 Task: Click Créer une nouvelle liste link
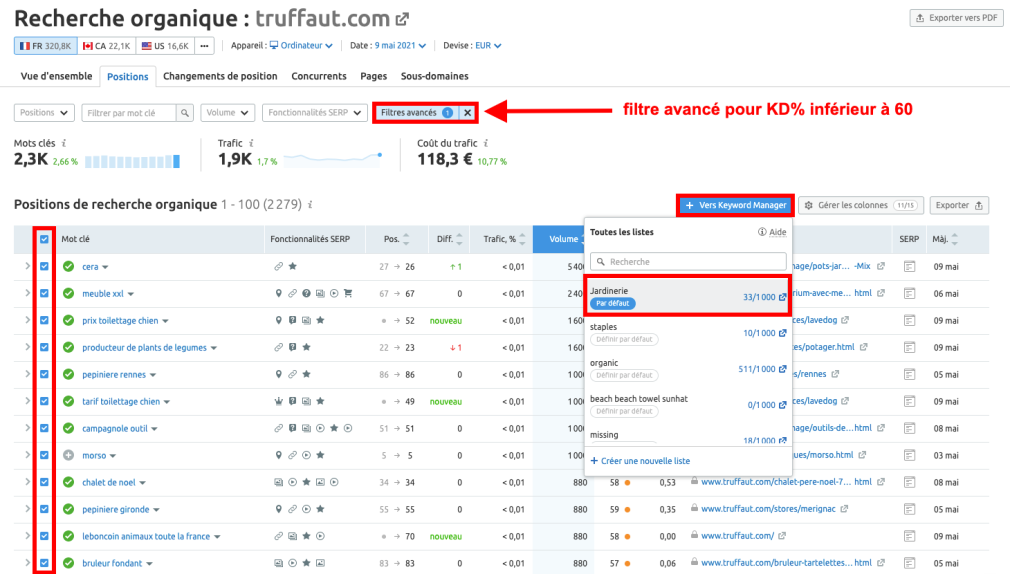point(640,461)
